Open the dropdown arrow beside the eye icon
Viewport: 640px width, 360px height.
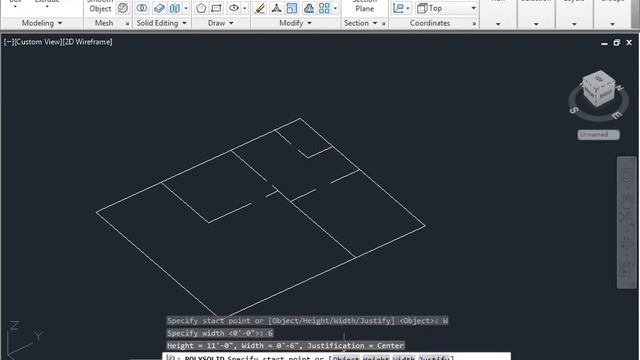[244, 8]
